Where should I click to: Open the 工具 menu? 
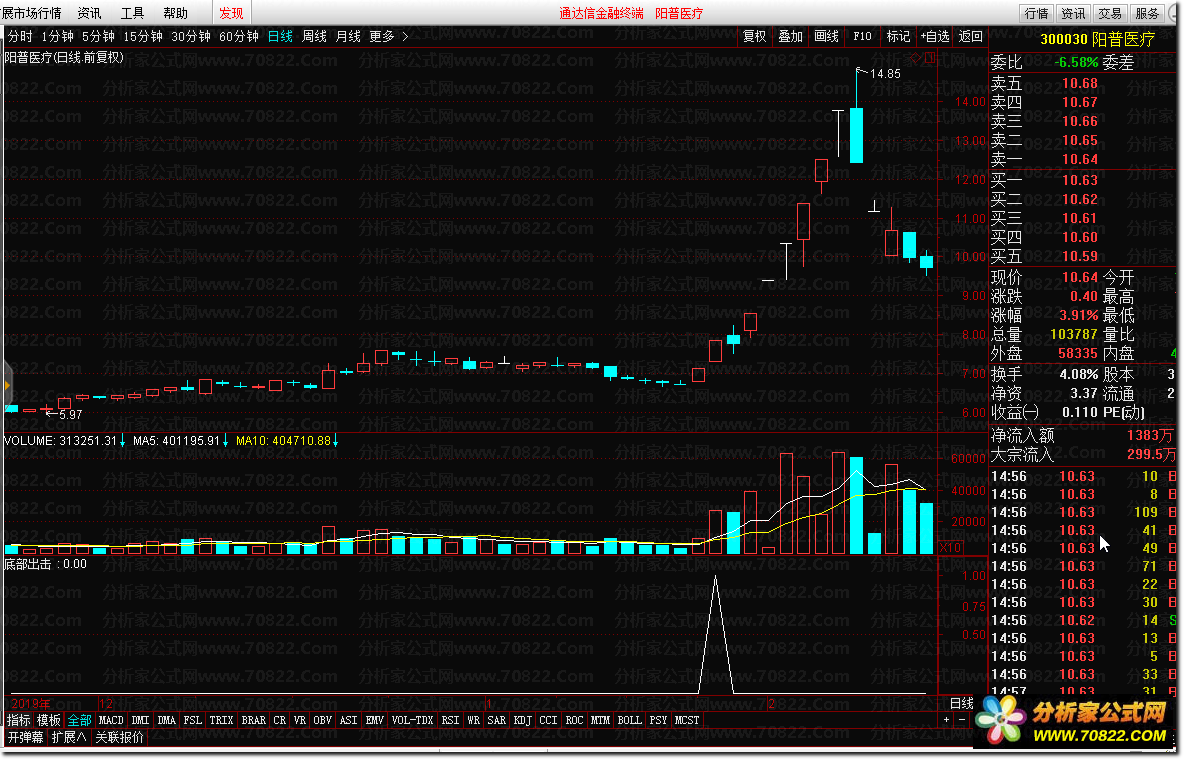(132, 13)
